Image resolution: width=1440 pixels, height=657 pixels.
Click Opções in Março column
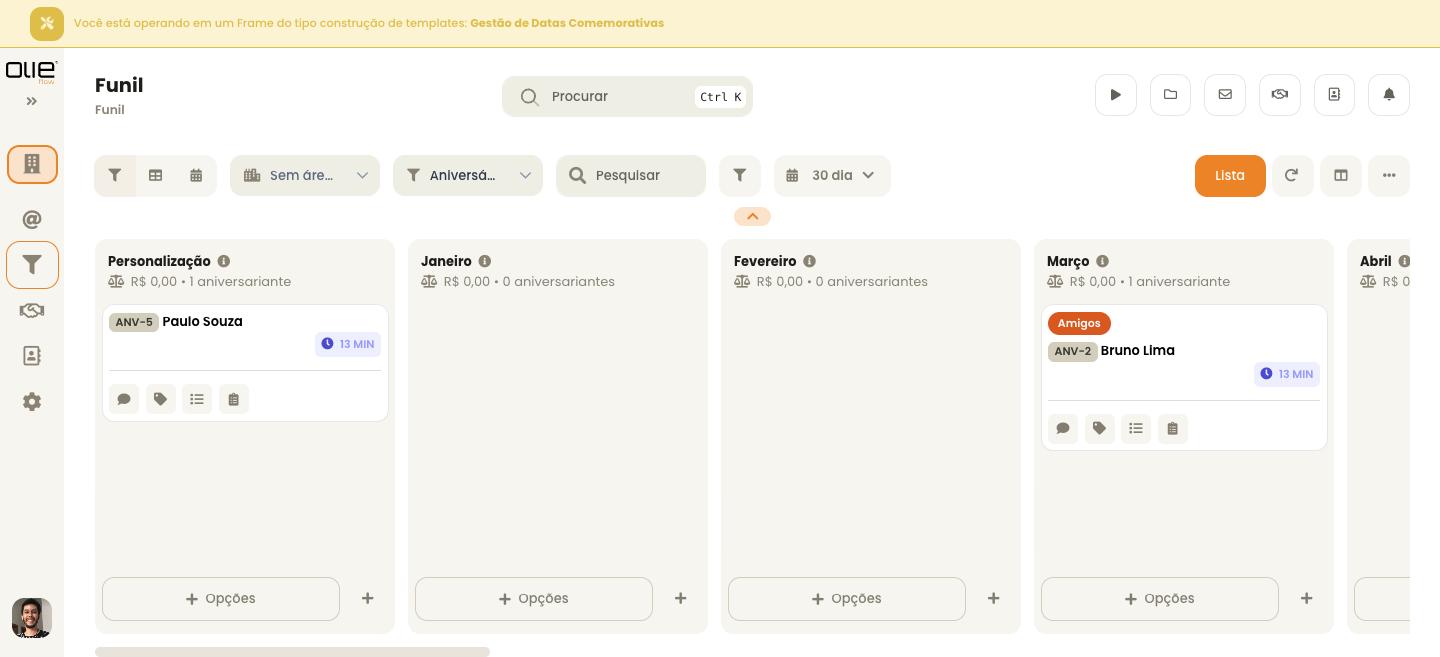tap(1160, 599)
